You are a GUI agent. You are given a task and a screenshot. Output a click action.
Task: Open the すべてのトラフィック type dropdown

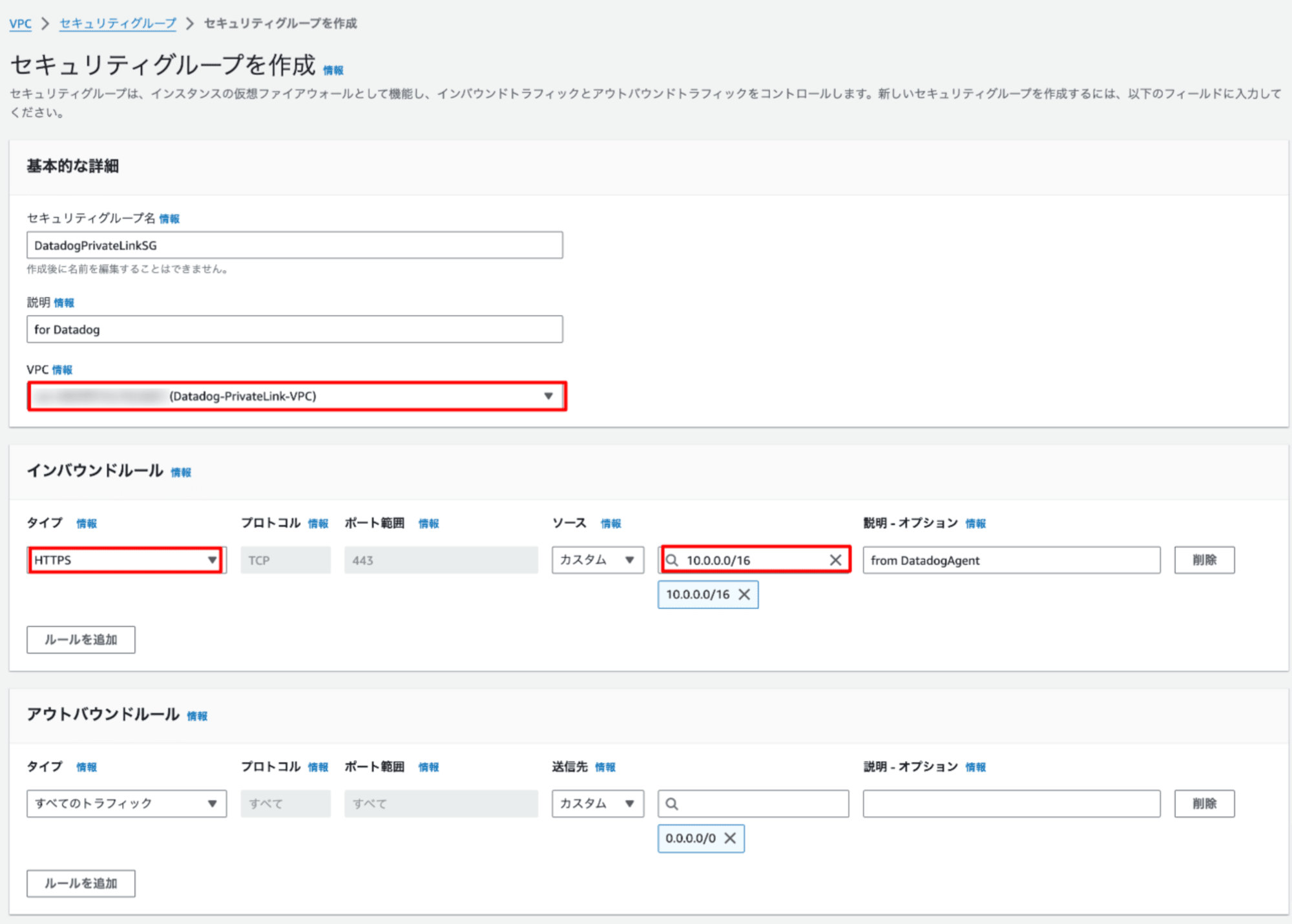tap(127, 804)
